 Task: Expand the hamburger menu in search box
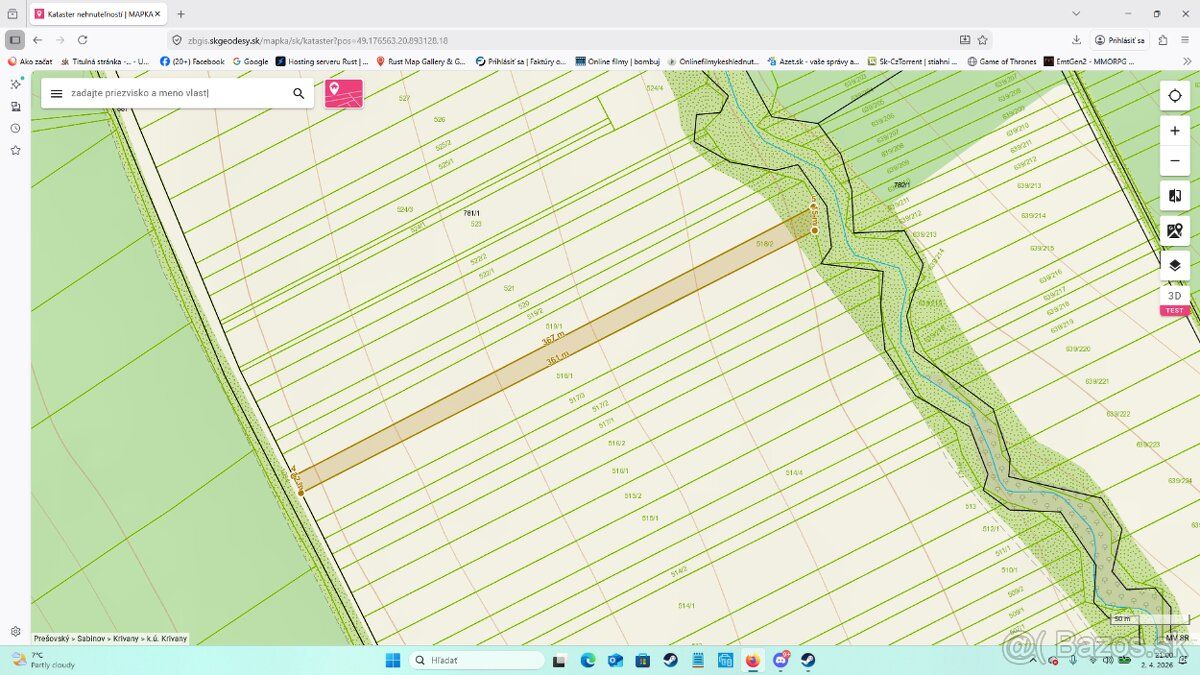[56, 93]
